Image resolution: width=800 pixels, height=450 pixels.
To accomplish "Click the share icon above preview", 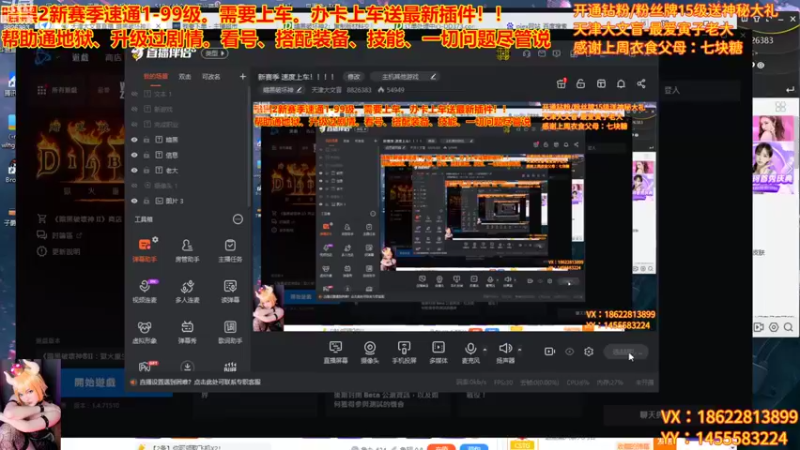I will coord(641,84).
